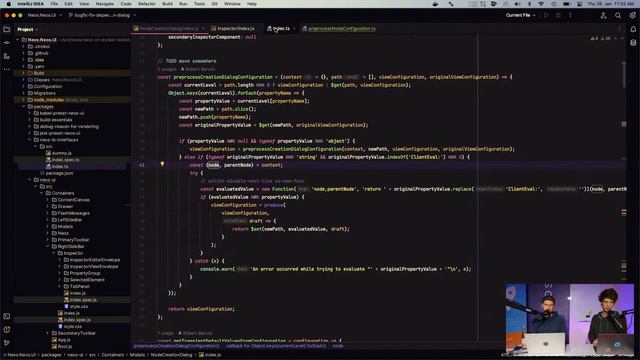This screenshot has width=640, height=360.
Task: Click the warnings inspection indicator
Action: pos(600,38)
